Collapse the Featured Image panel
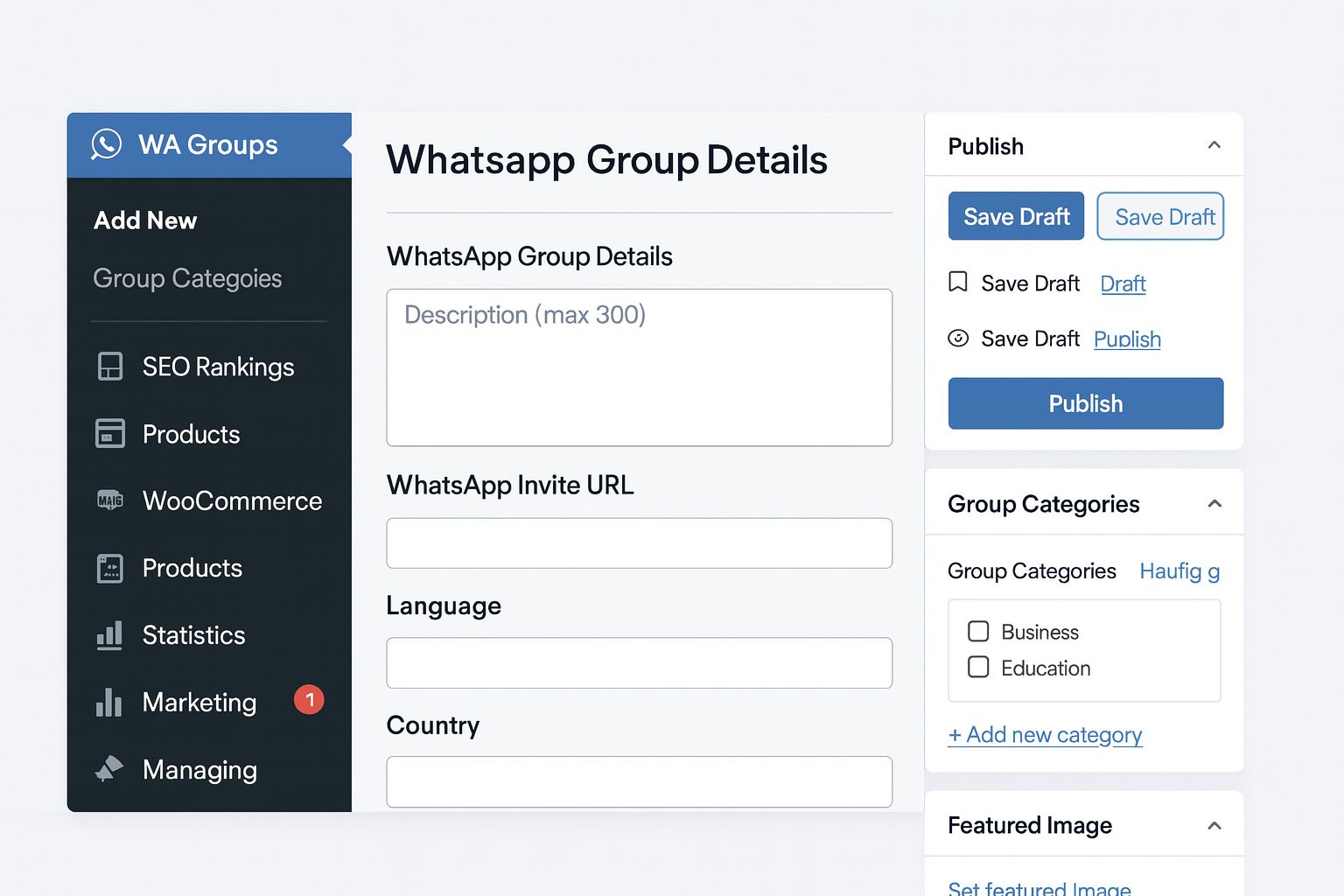The width and height of the screenshot is (1344, 896). pos(1214,826)
